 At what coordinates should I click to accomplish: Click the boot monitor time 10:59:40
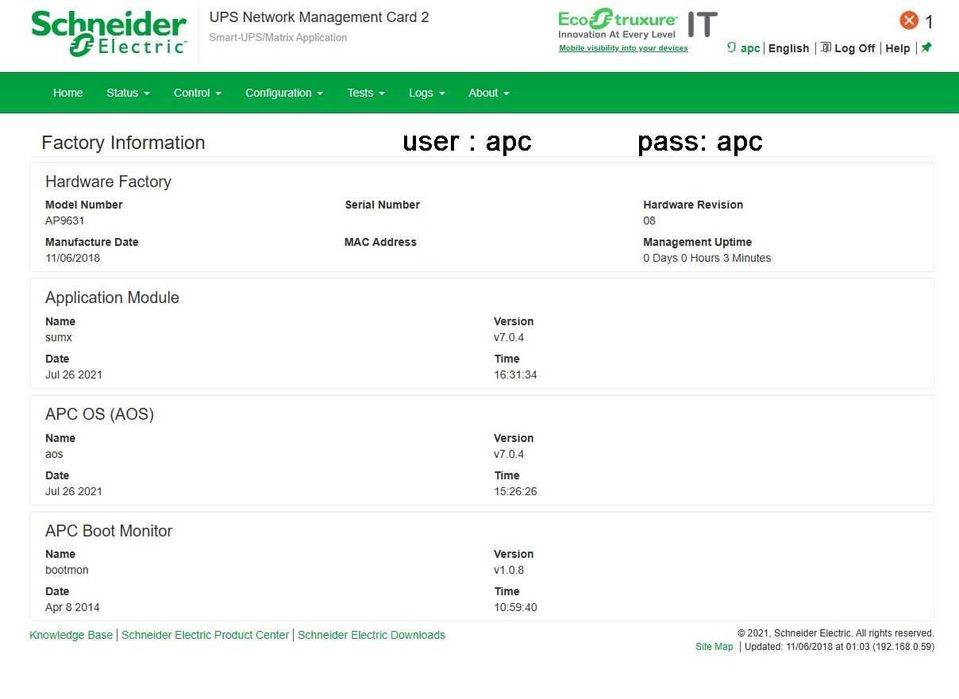(x=515, y=607)
